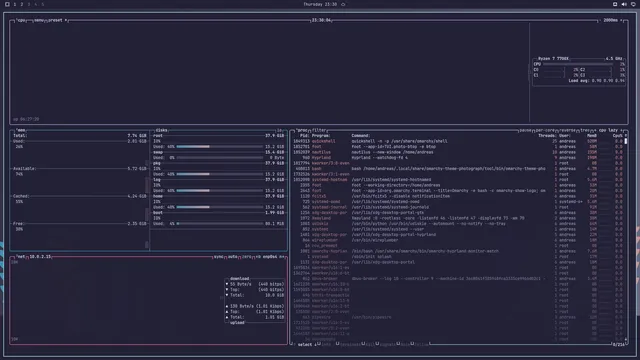Open the launcher icon in the top bar
Viewport: 640px width, 360px height.
click(7, 4)
